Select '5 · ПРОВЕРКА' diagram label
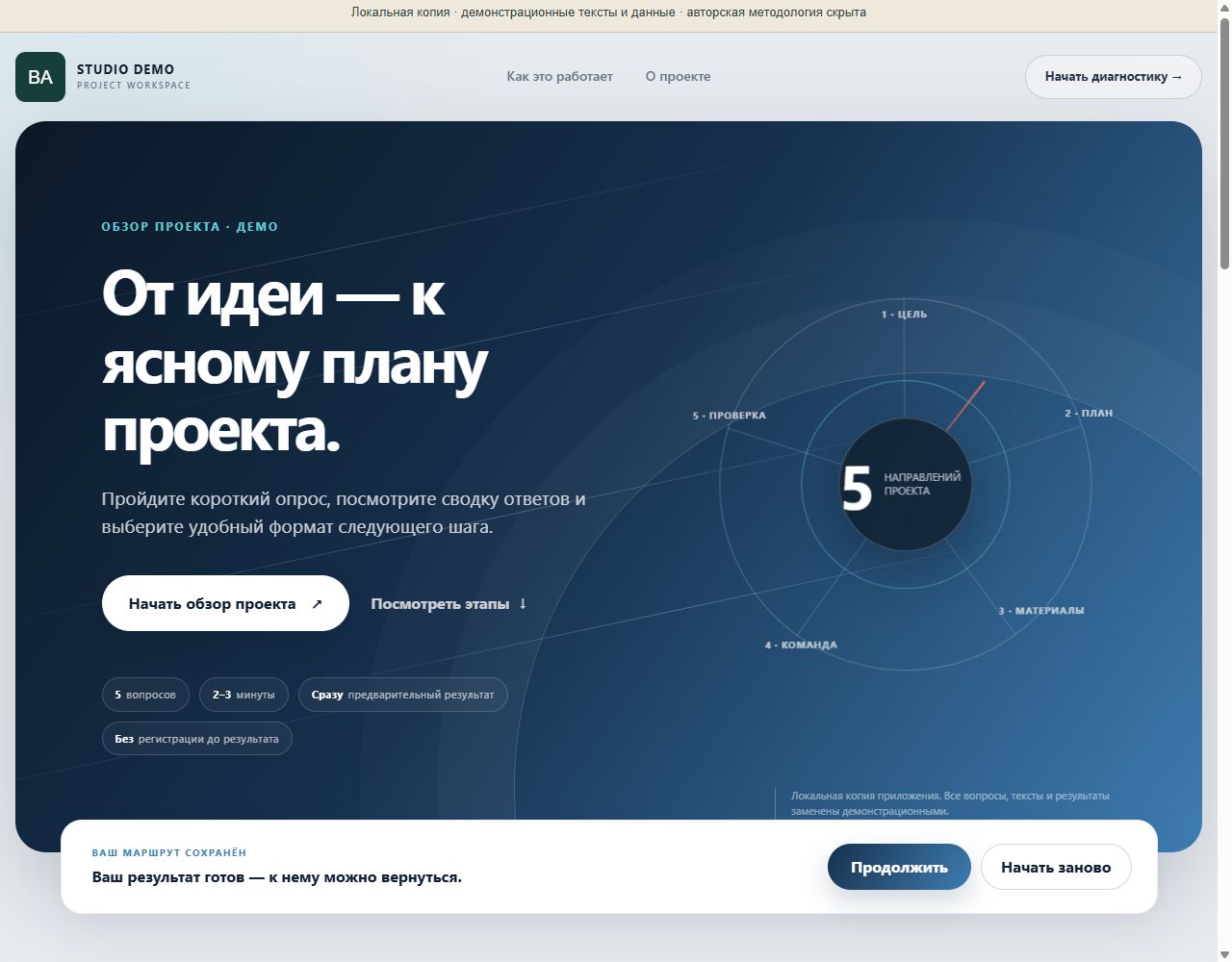 730,416
